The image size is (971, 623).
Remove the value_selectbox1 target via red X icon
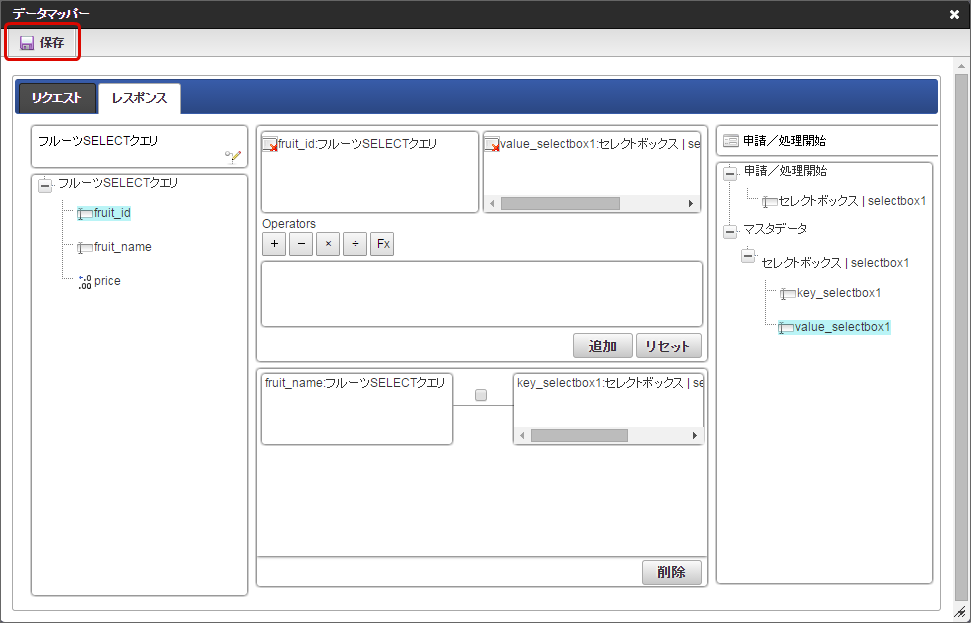click(x=492, y=145)
